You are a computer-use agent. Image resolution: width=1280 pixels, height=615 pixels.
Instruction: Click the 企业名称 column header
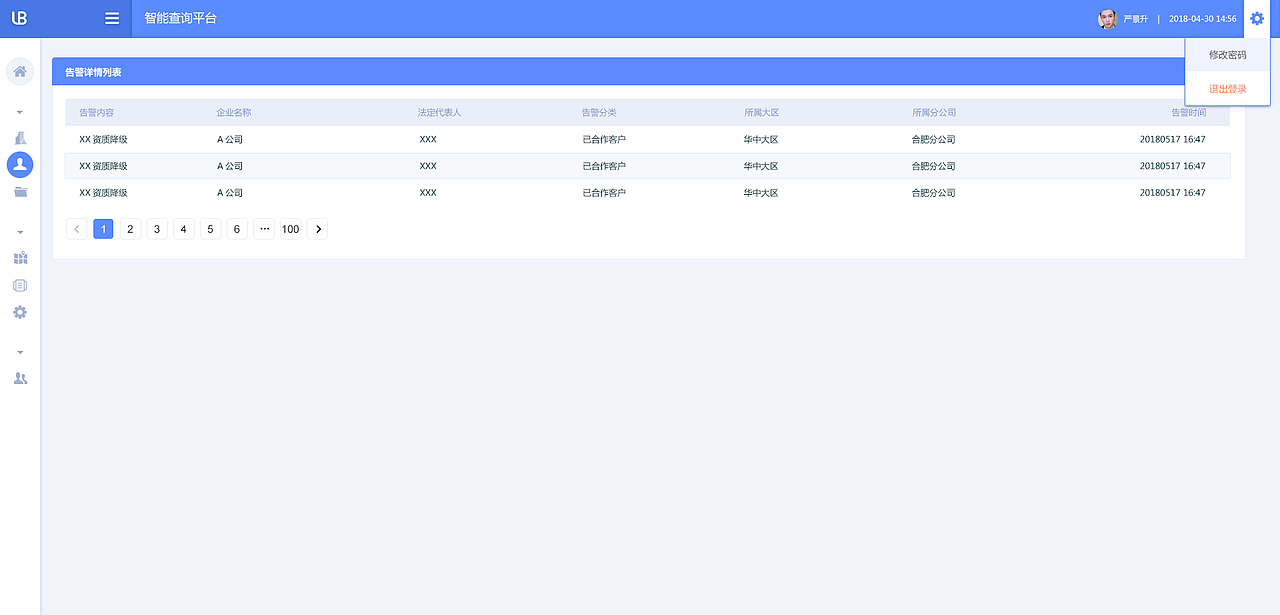tap(234, 113)
